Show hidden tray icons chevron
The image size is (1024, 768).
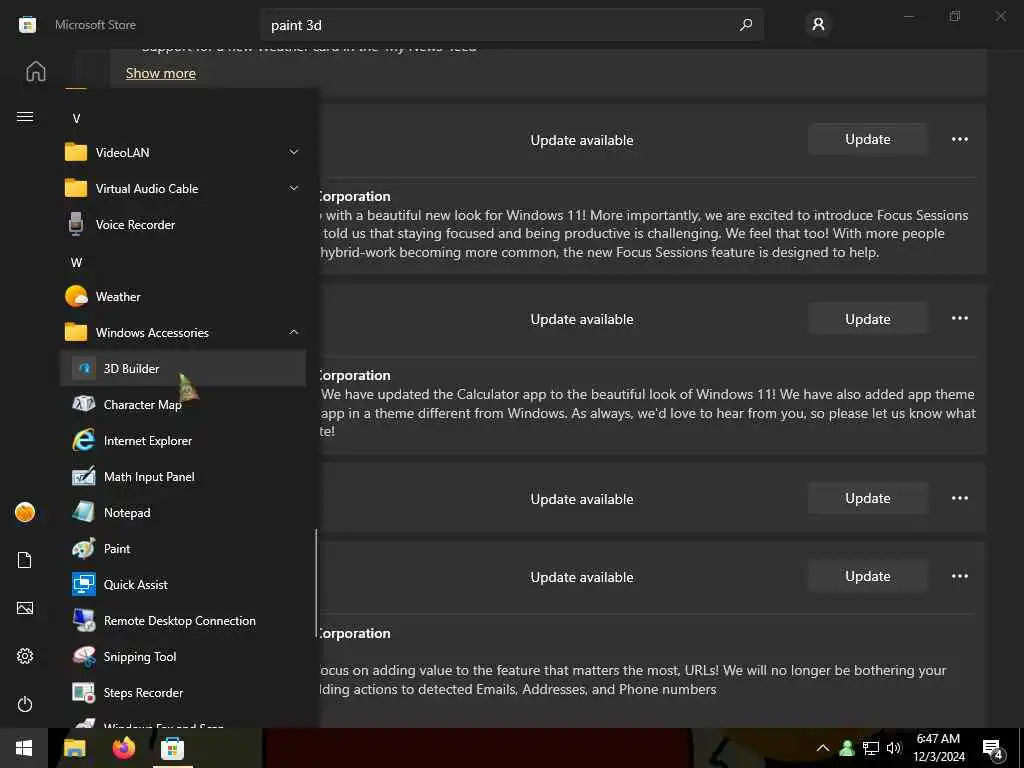(x=823, y=748)
